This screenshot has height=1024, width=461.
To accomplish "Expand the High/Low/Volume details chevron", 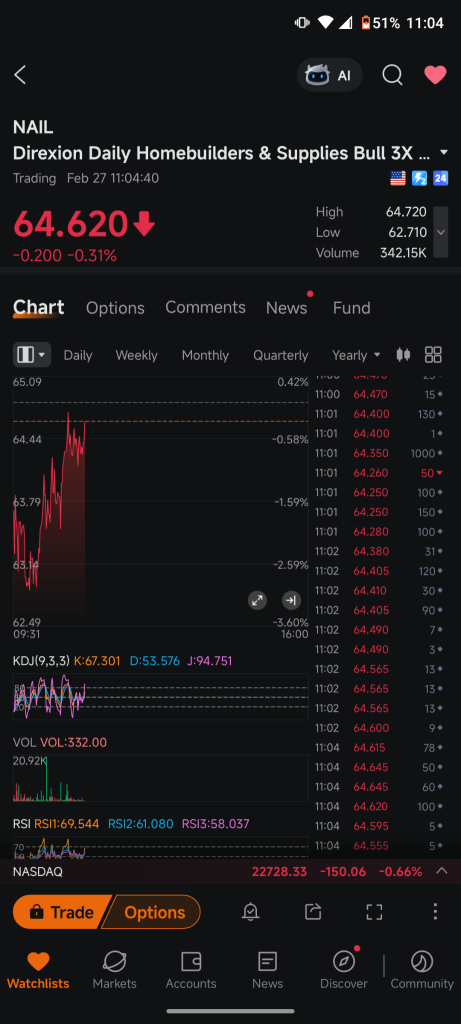I will coord(441,232).
